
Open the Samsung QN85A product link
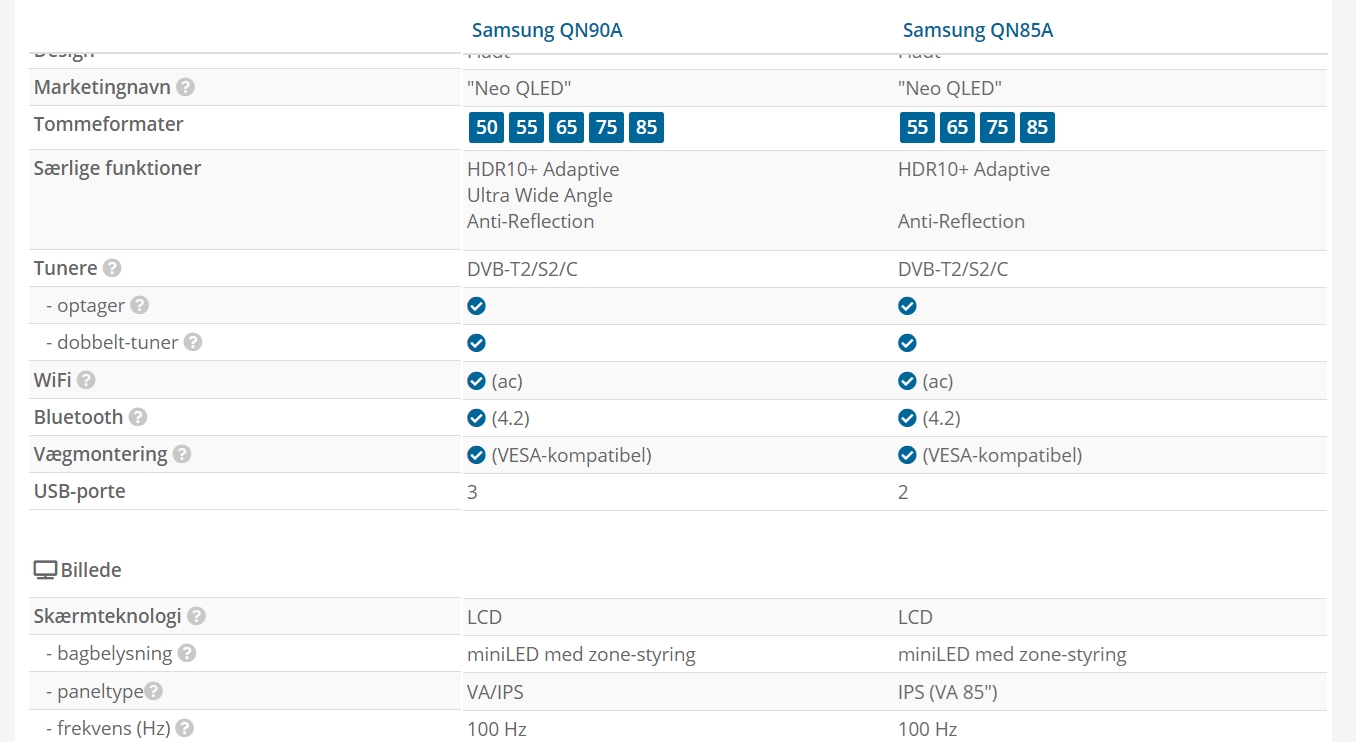click(x=978, y=30)
